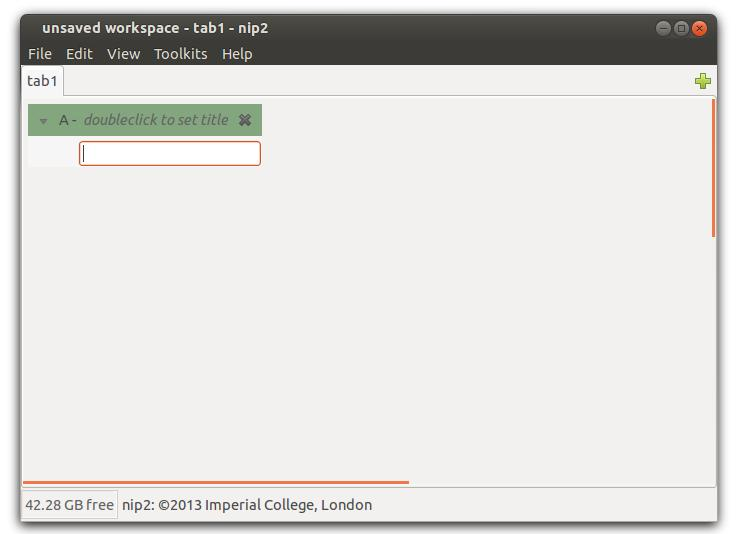Collapse column A using the triangle arrow

coord(43,121)
